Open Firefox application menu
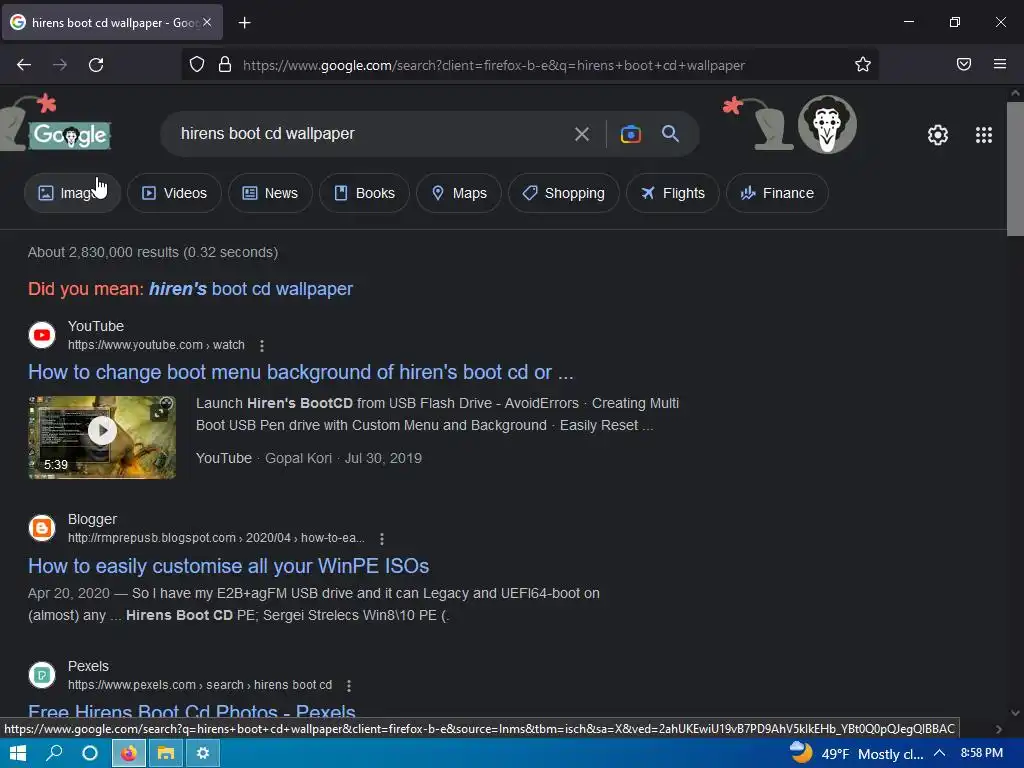The width and height of the screenshot is (1024, 768). pyautogui.click(x=1000, y=64)
